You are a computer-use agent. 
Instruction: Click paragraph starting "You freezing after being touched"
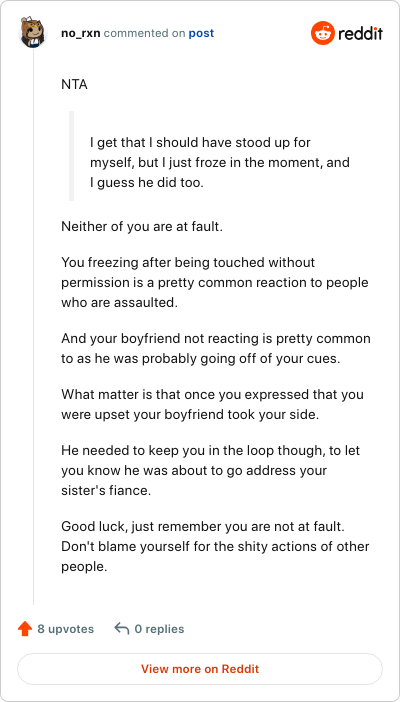point(215,282)
